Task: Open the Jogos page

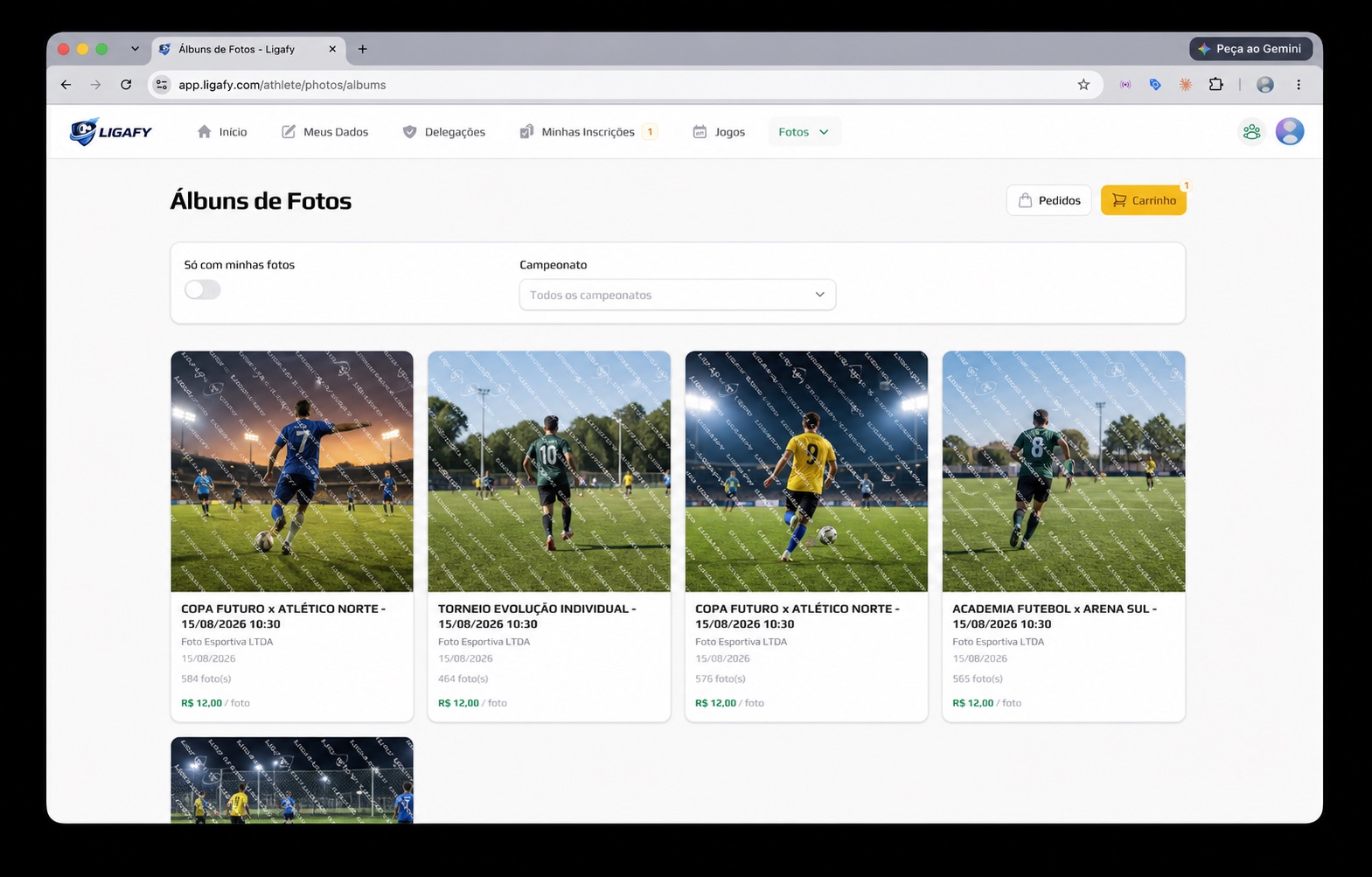Action: tap(719, 132)
